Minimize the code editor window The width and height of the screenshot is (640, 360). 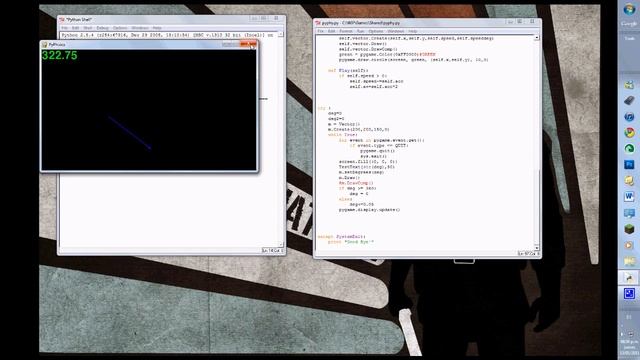click(x=511, y=21)
